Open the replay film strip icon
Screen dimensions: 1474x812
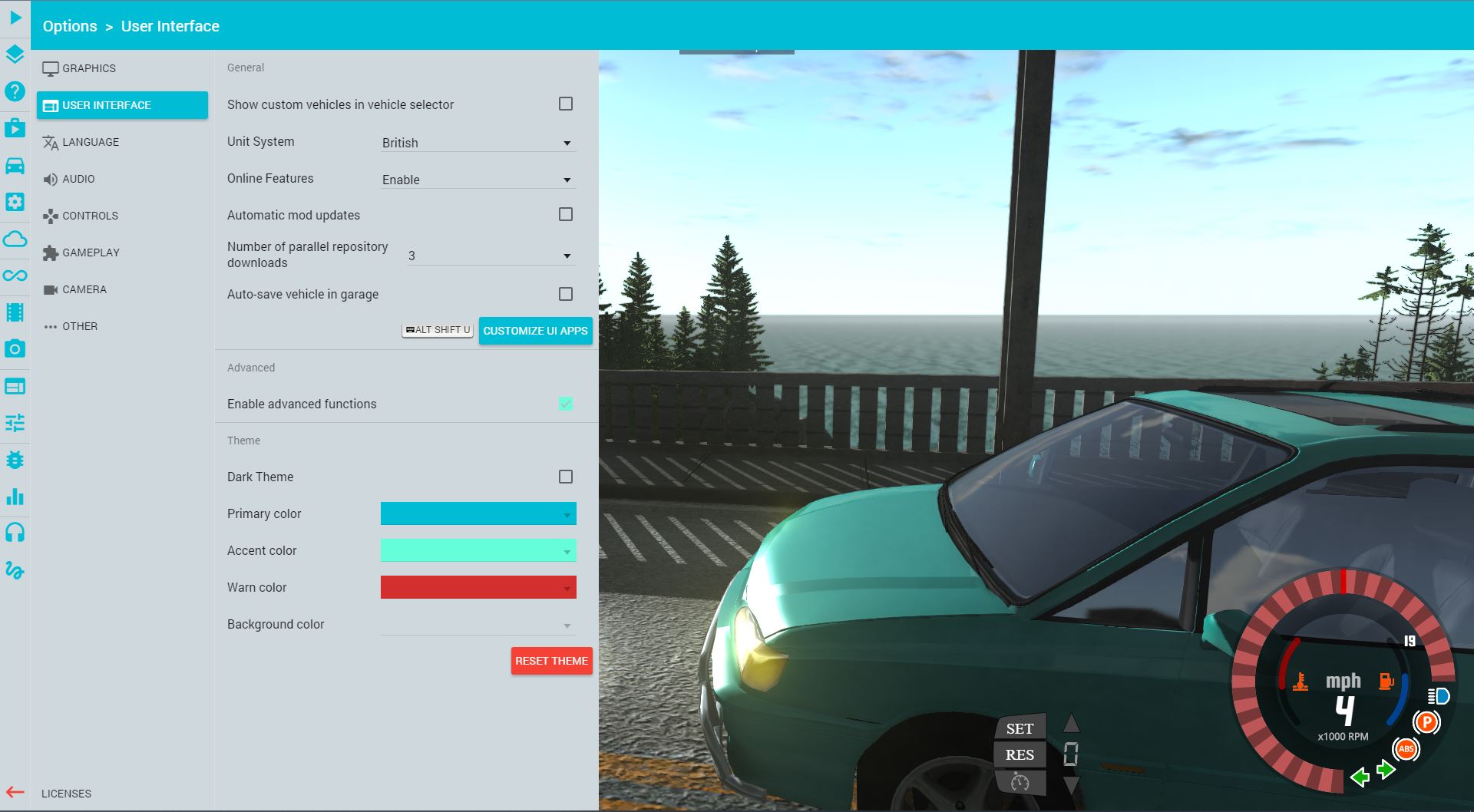point(15,312)
